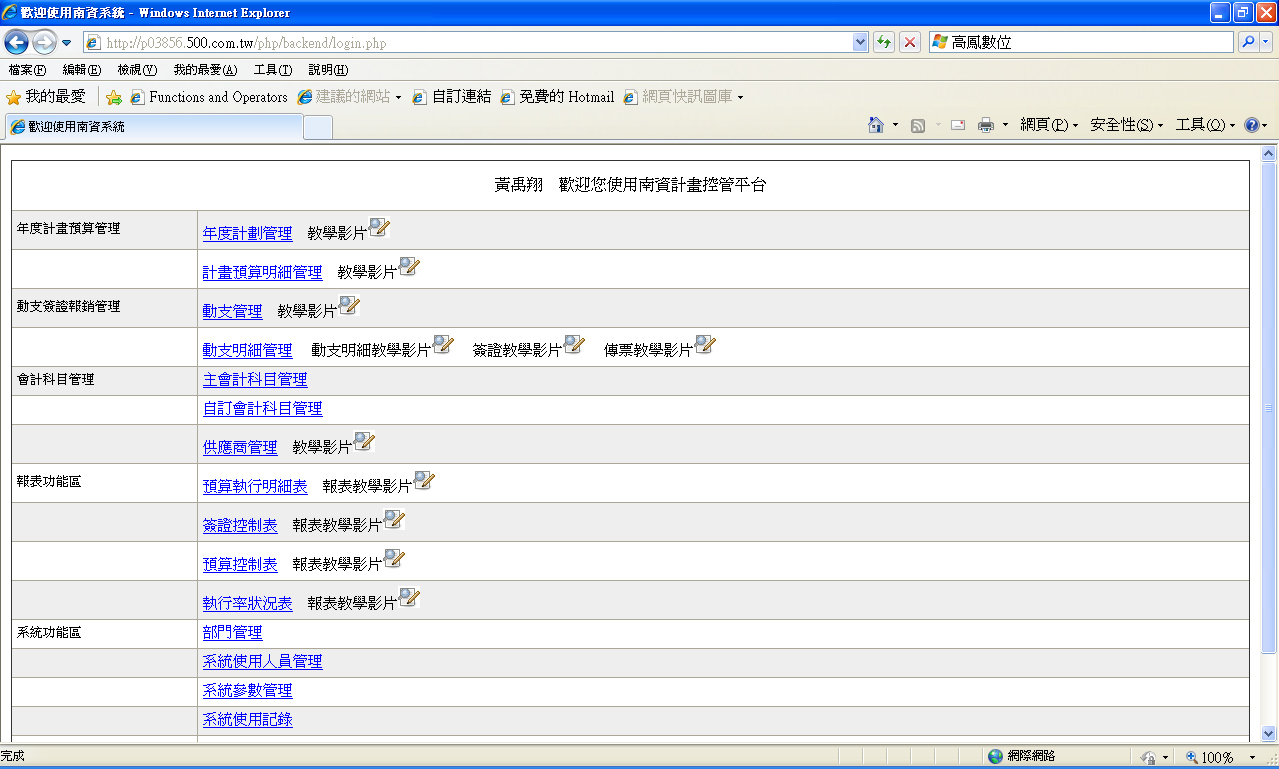Click the Home icon in the command bar
This screenshot has height=769, width=1279.
click(876, 125)
